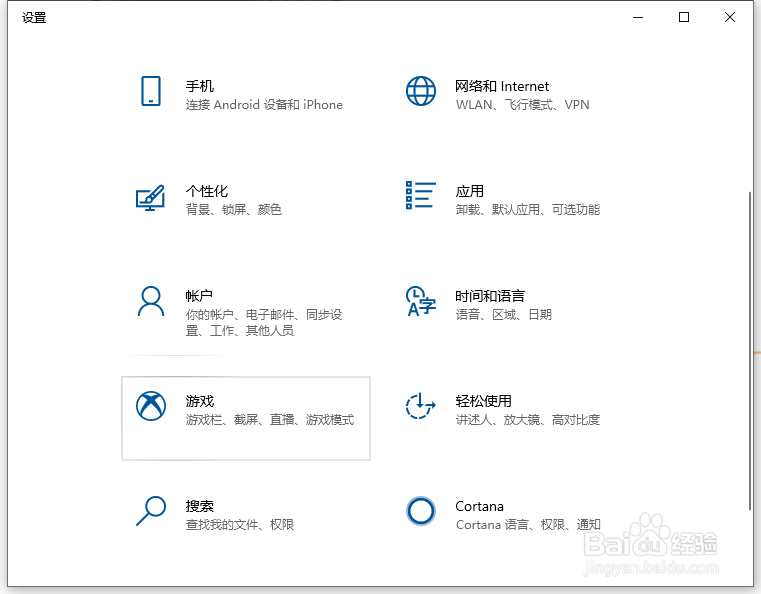
Task: Open the 搜索 settings title
Action: tap(200, 506)
